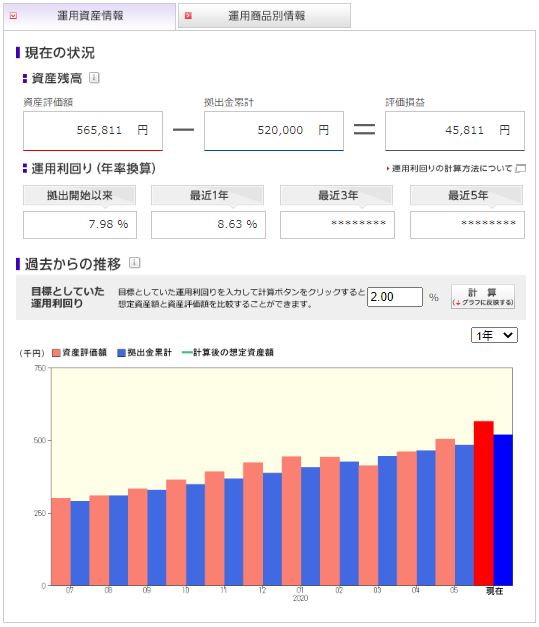Click the target yield input field 2.00
The image size is (539, 627).
(x=395, y=297)
